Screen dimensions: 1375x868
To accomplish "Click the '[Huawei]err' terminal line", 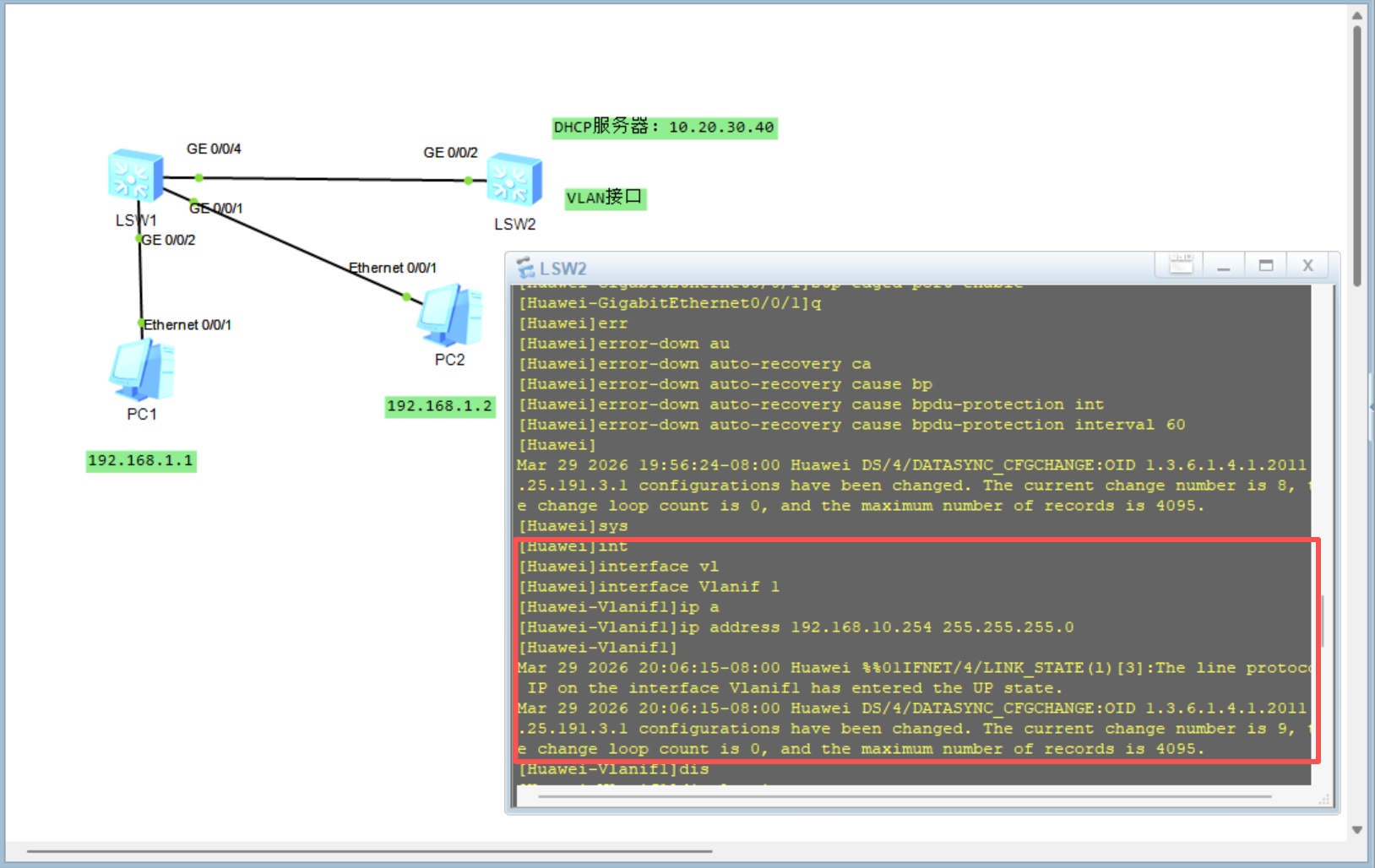I will 573,323.
